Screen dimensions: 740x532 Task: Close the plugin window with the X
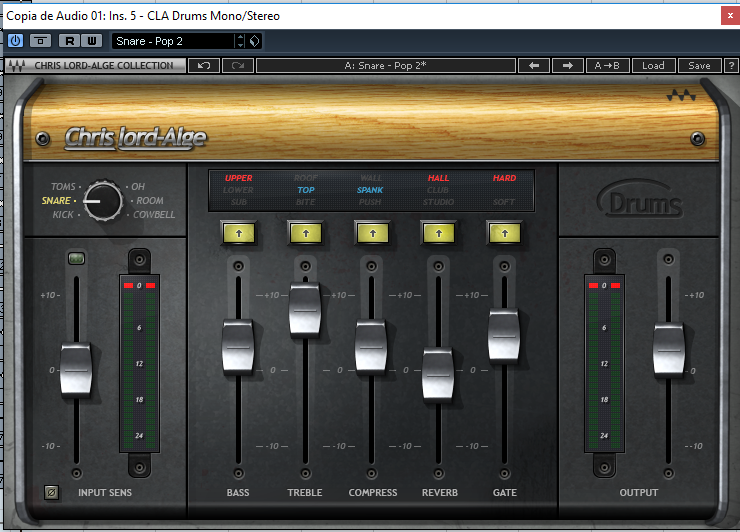731,16
